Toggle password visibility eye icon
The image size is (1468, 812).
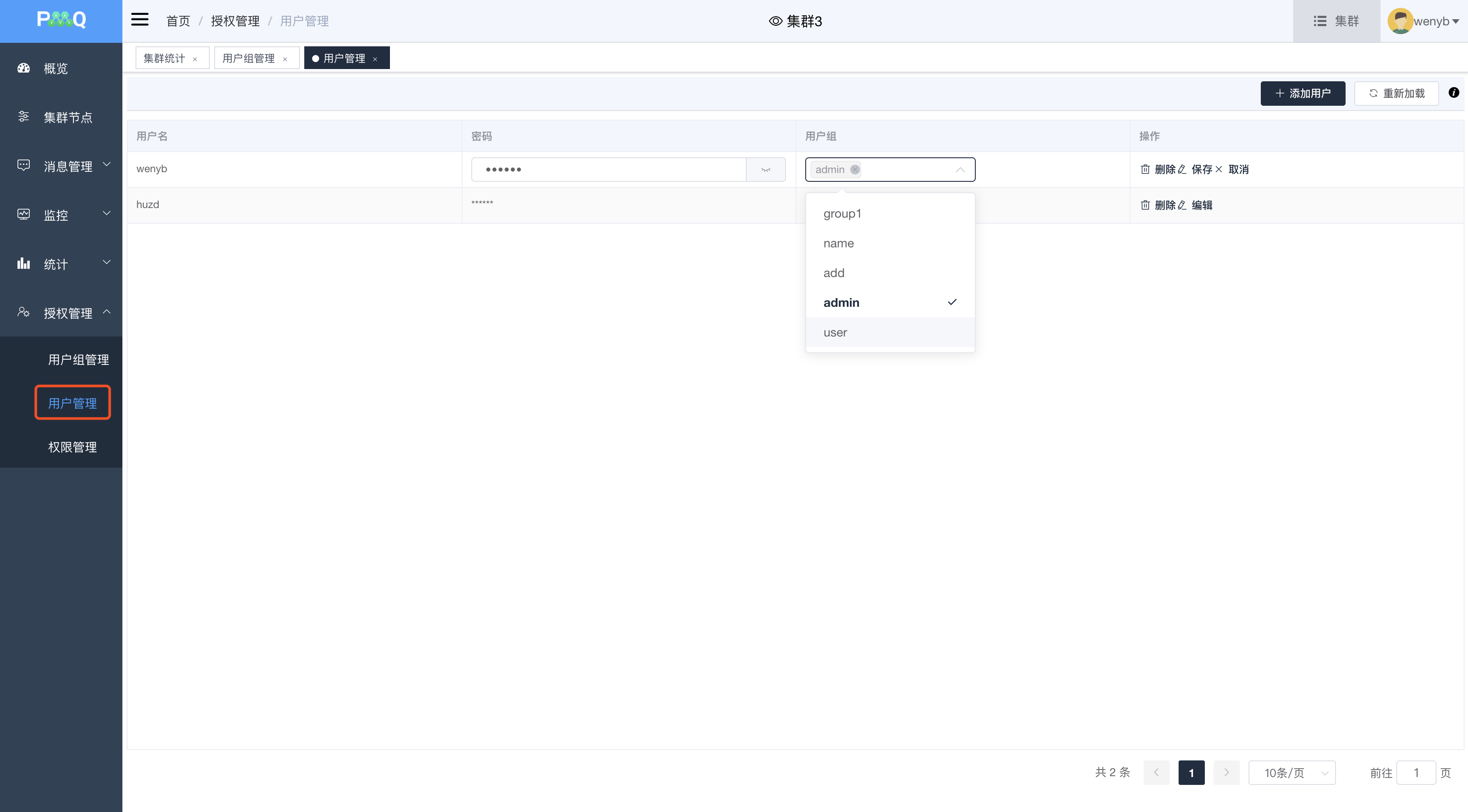tap(765, 170)
